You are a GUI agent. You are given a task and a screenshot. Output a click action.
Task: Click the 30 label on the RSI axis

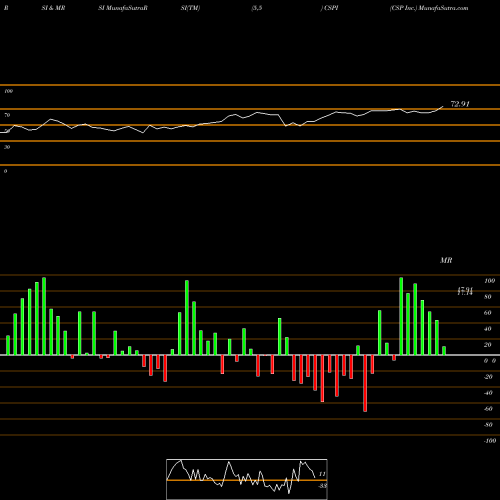click(x=7, y=147)
